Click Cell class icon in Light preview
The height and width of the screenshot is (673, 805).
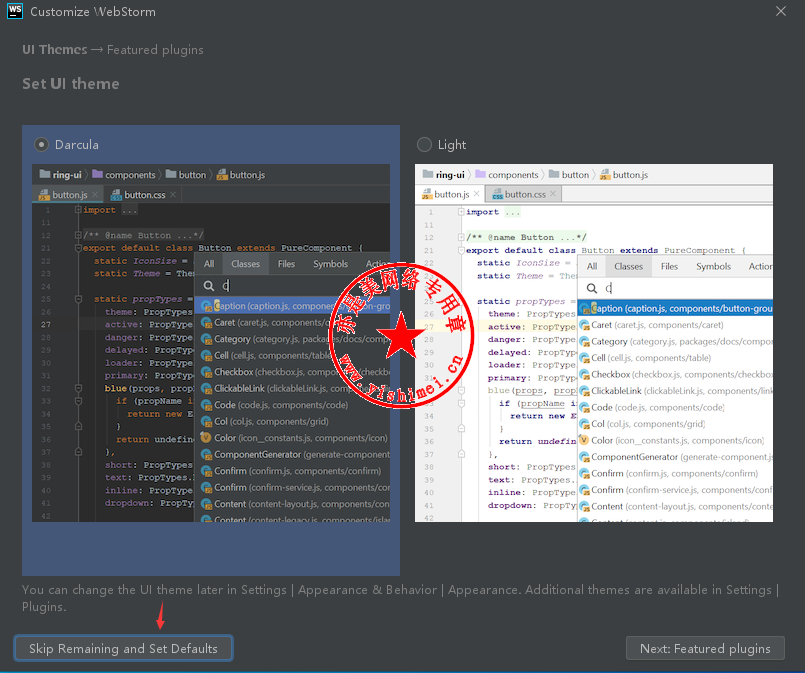(x=584, y=358)
